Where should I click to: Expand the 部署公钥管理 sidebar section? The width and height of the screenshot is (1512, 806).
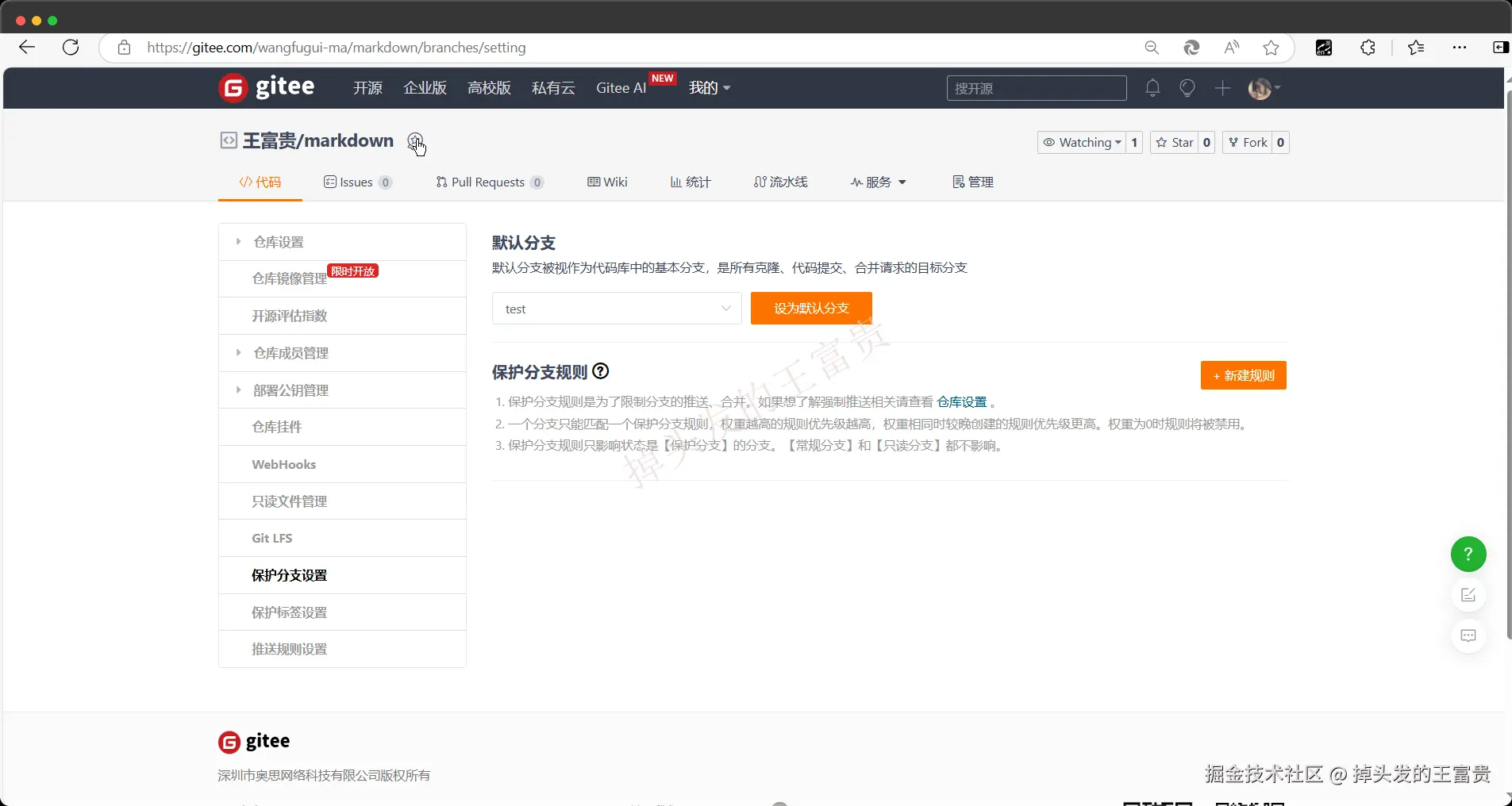click(342, 390)
